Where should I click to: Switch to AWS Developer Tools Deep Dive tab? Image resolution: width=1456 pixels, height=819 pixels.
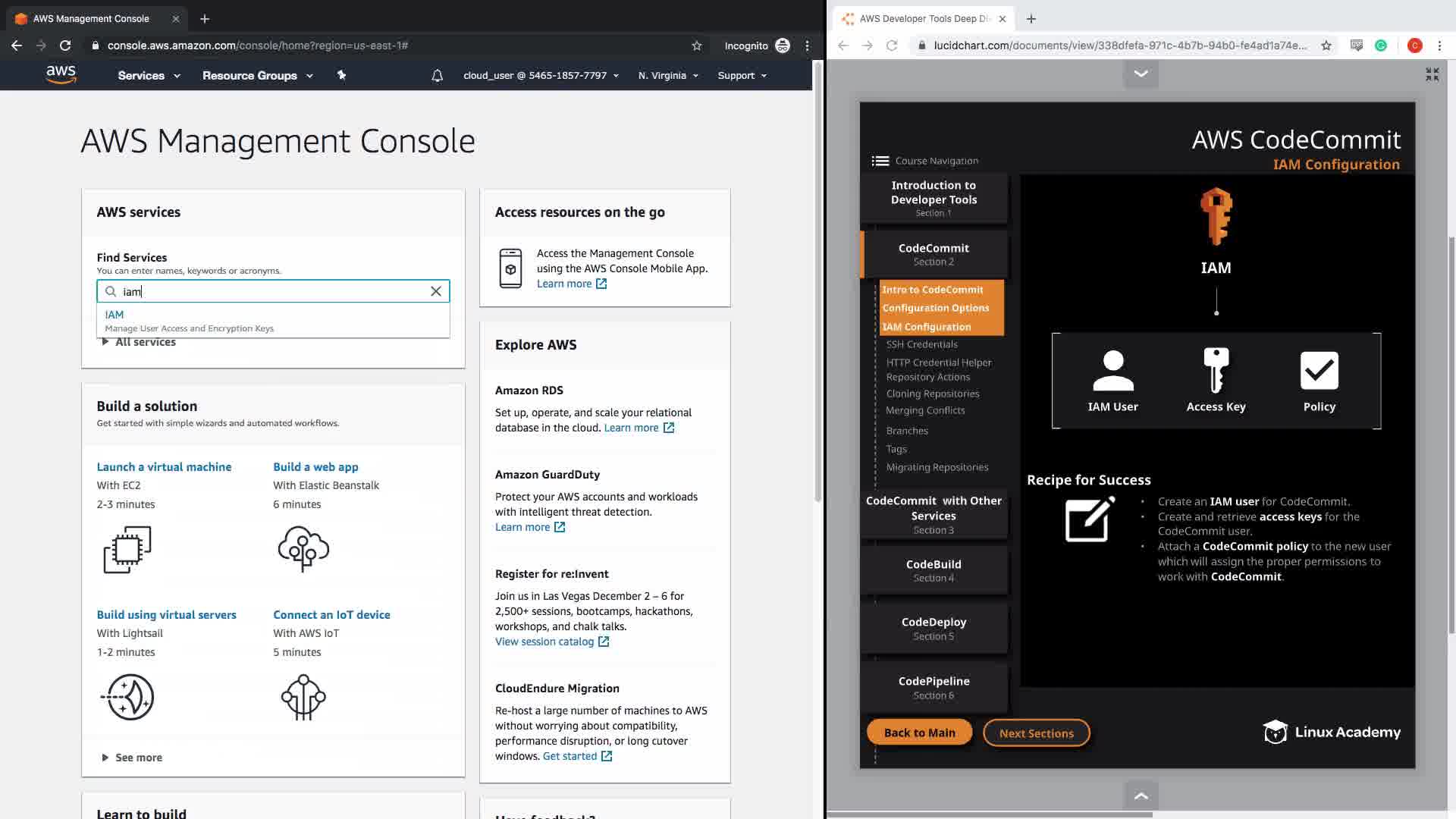[924, 19]
